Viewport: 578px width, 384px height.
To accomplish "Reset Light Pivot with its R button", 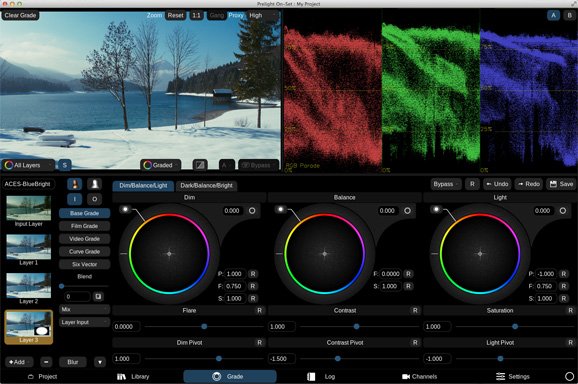I will pos(571,342).
